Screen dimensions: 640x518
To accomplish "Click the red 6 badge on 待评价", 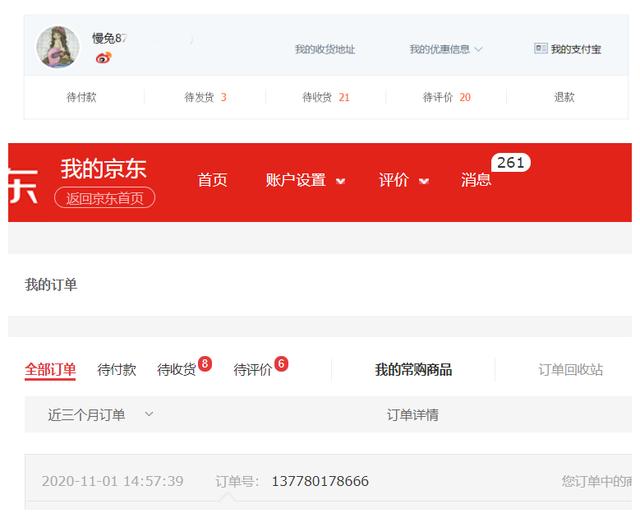I will click(281, 363).
